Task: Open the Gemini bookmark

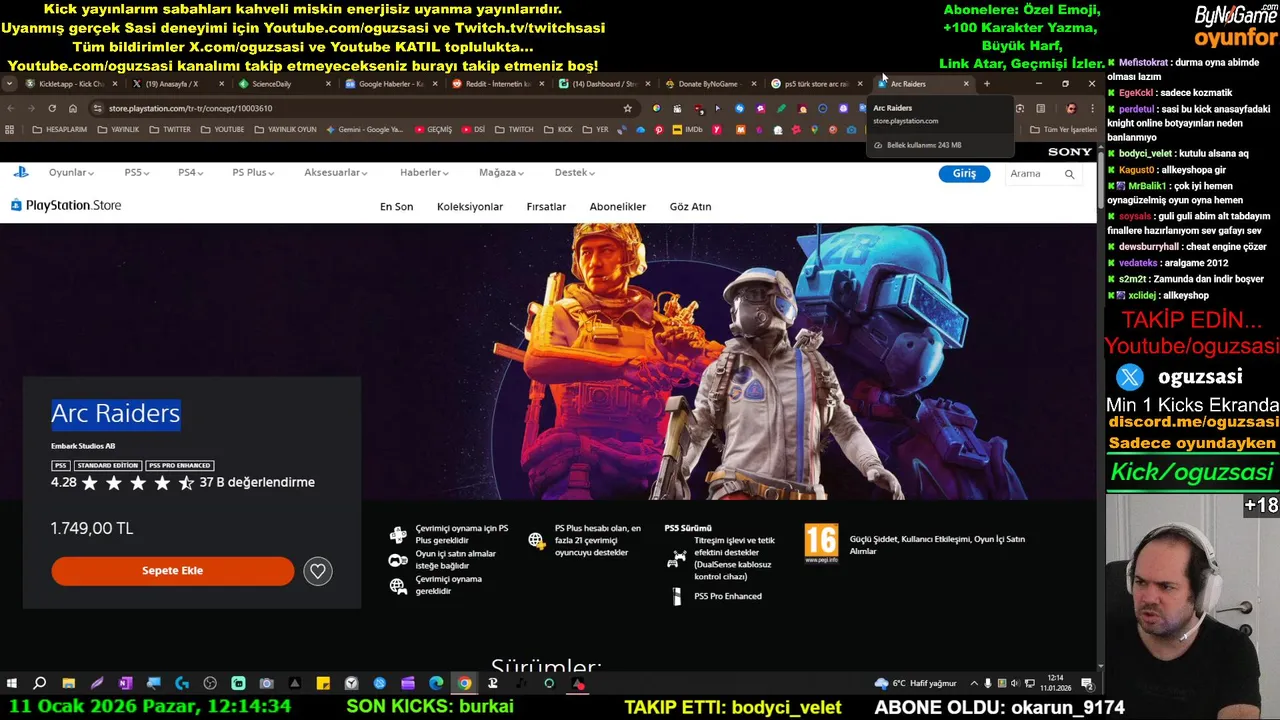Action: click(364, 129)
